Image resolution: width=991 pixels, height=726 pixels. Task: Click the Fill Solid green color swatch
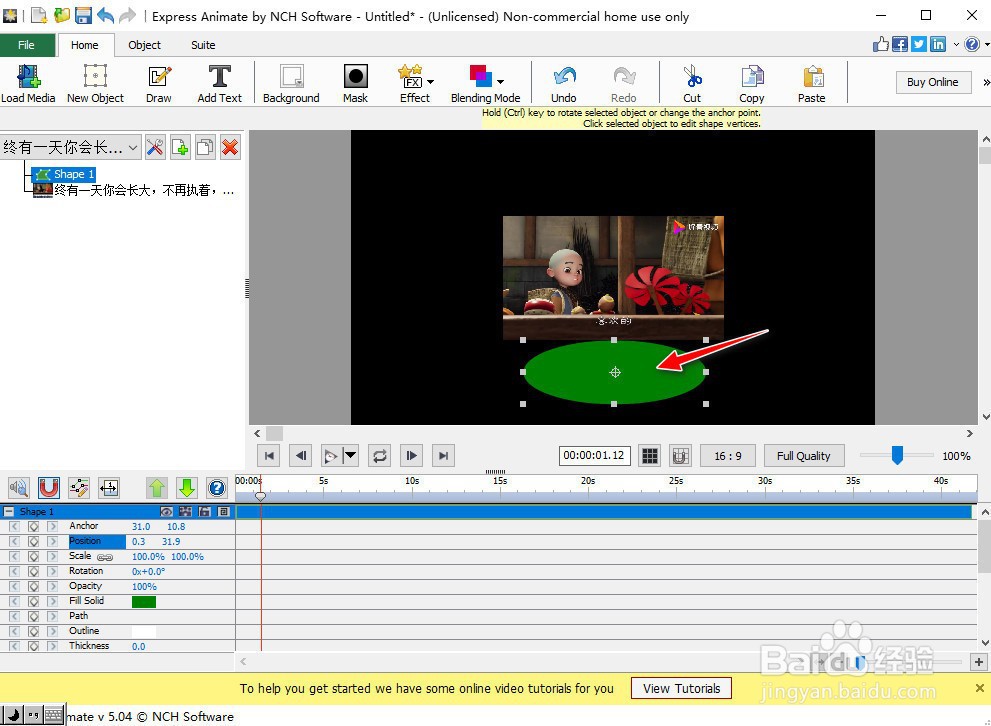pyautogui.click(x=144, y=602)
